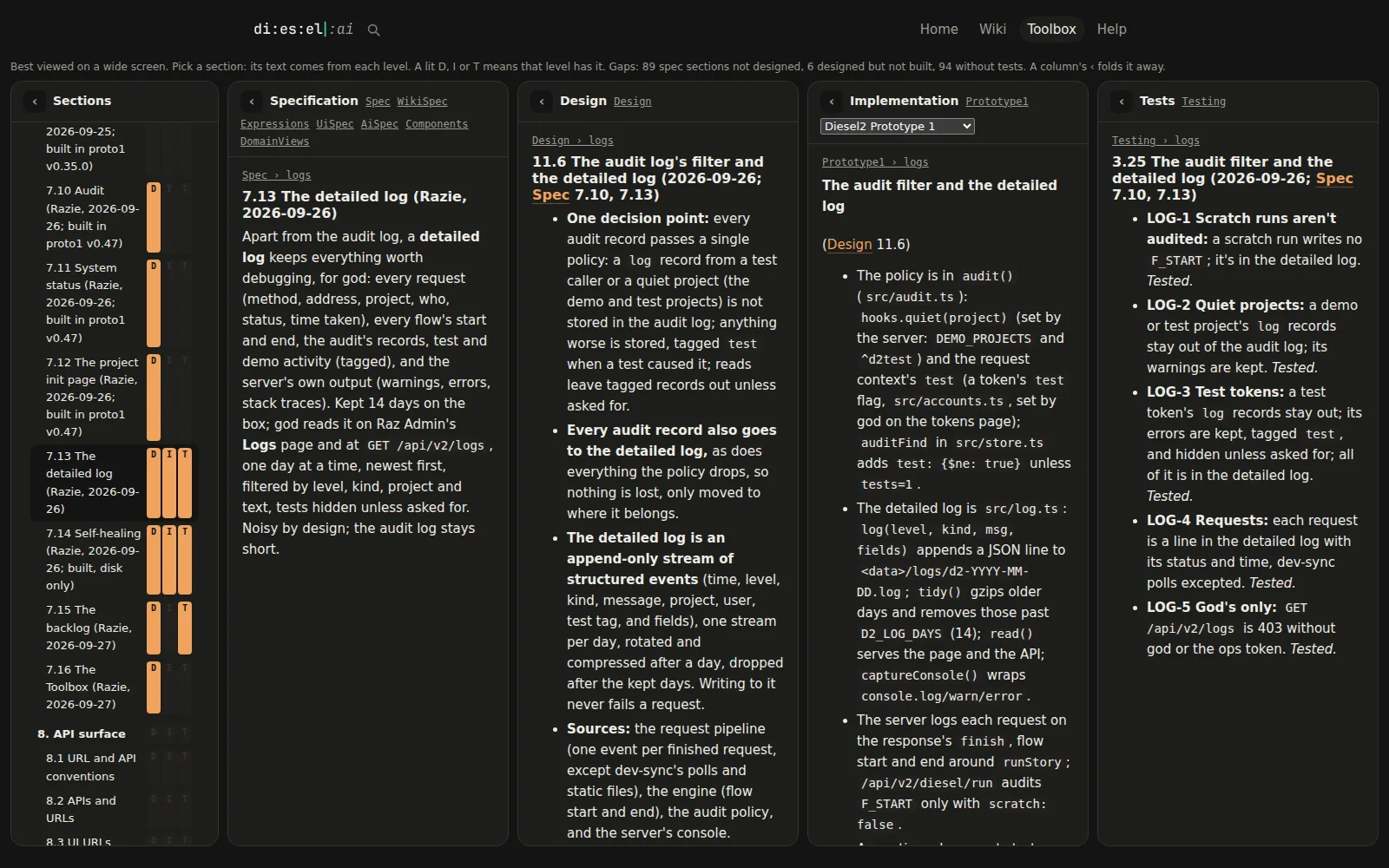Click the lit T bar of section 7.14 Self-healing
This screenshot has width=1389, height=868.
185,559
